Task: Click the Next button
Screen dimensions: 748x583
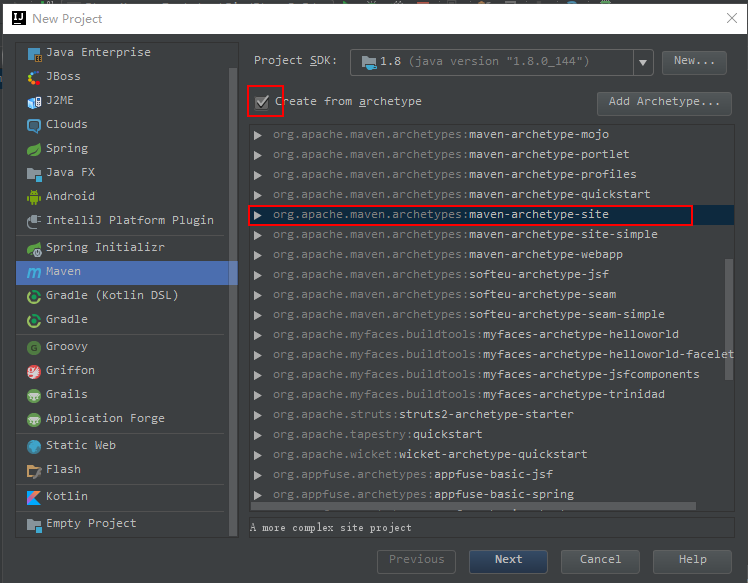Action: coord(508,561)
